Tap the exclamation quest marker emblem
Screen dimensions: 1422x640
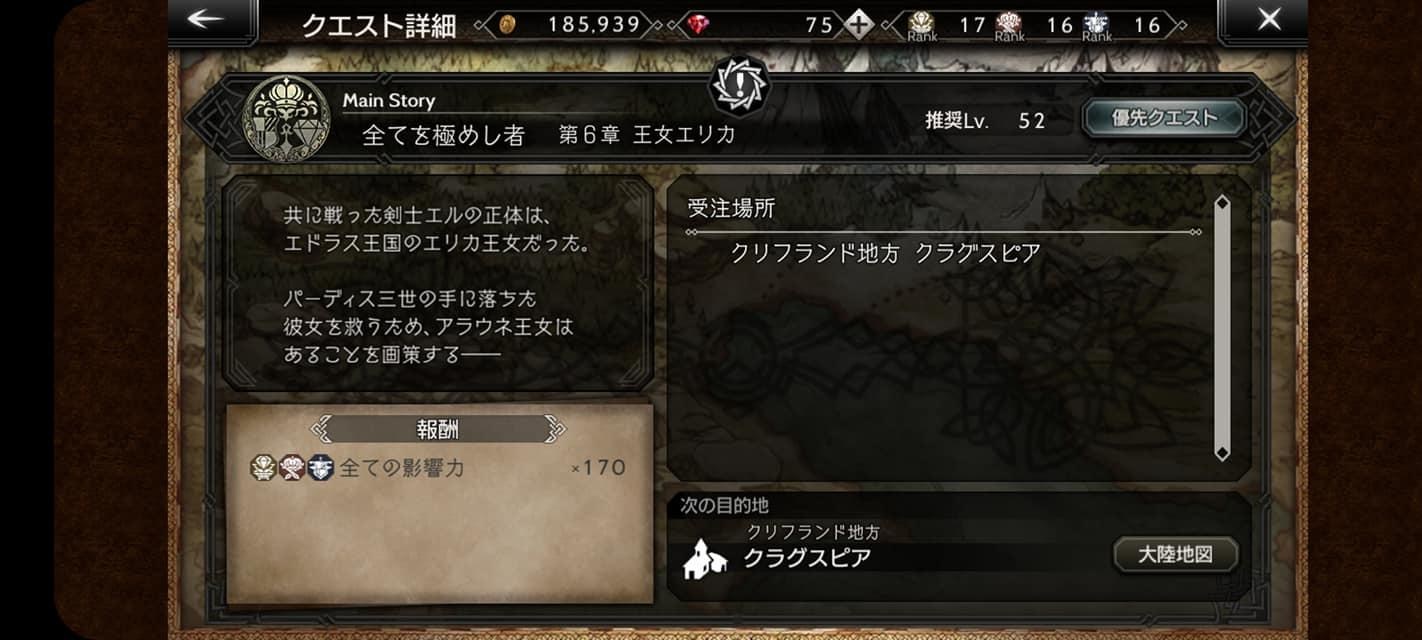click(x=739, y=86)
